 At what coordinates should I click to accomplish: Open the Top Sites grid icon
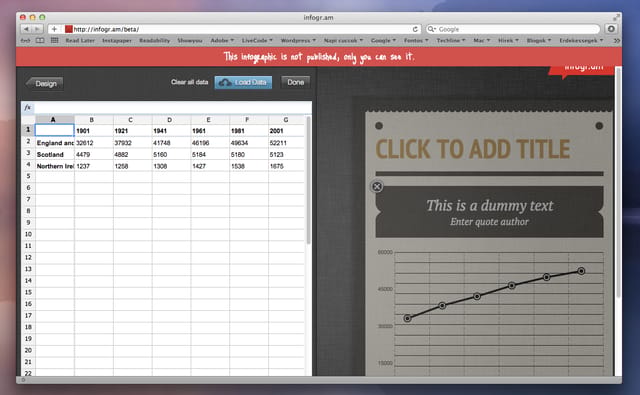(x=54, y=40)
